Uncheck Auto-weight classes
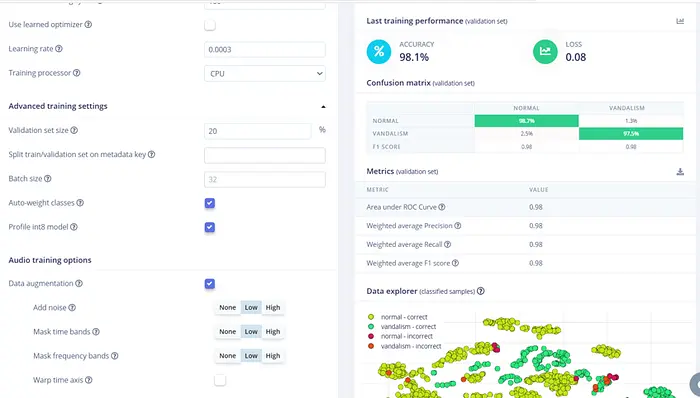This screenshot has width=700, height=398. tap(210, 203)
